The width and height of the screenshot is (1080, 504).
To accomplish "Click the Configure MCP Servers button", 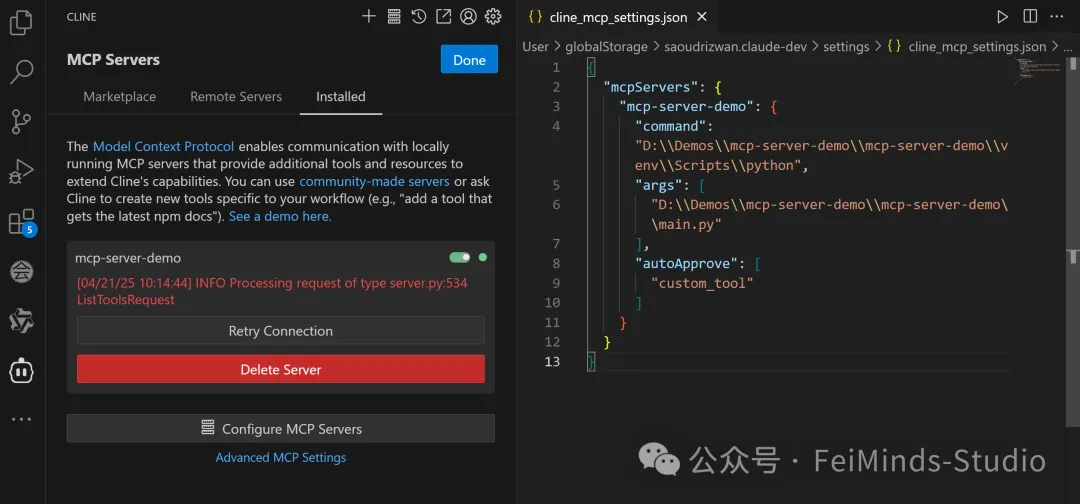I will coord(281,429).
